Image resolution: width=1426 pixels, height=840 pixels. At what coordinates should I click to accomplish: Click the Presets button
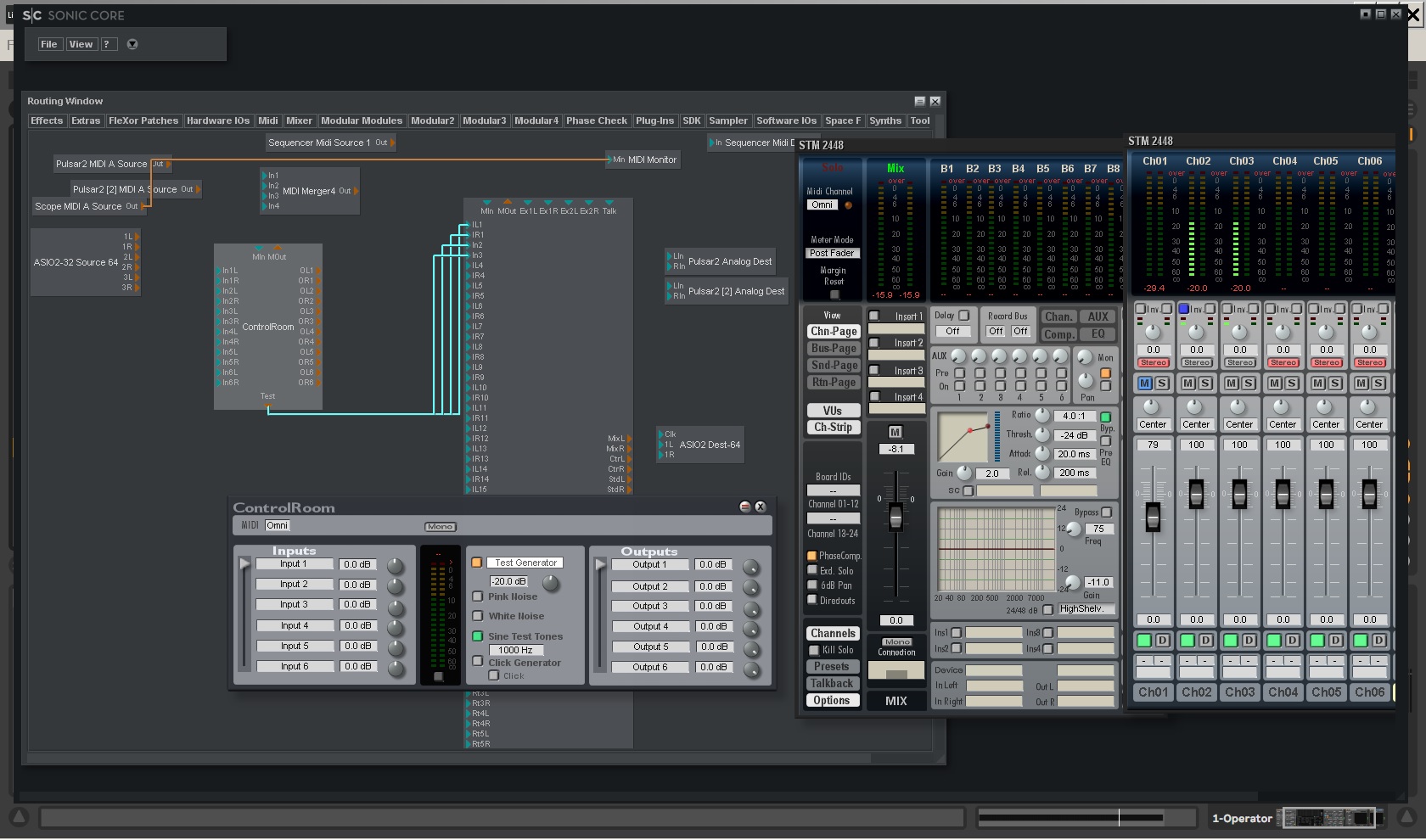pyautogui.click(x=832, y=667)
